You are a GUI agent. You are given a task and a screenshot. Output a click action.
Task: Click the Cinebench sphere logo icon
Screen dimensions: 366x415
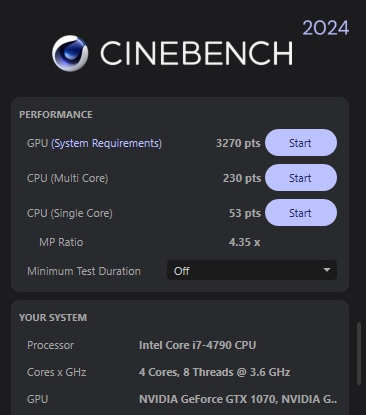click(70, 53)
